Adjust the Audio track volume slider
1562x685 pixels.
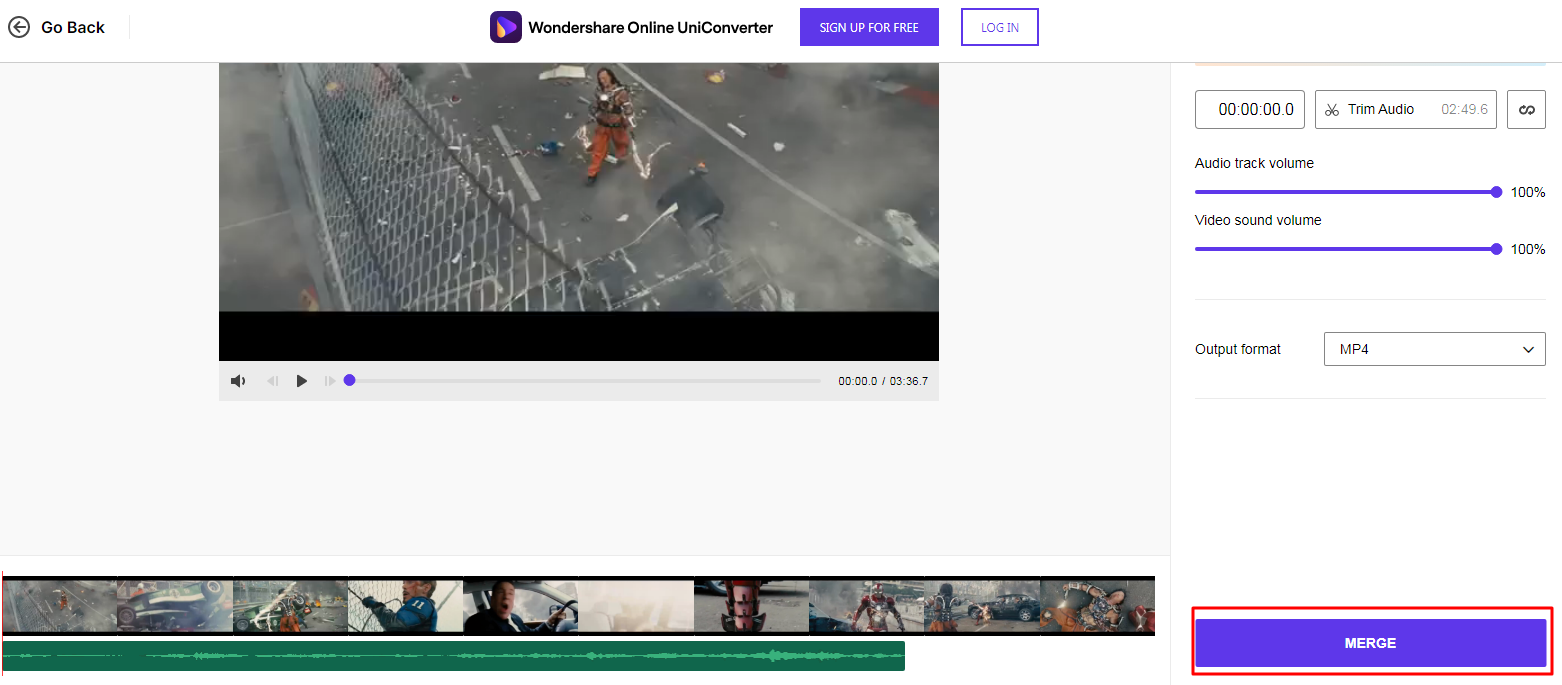pyautogui.click(x=1346, y=192)
